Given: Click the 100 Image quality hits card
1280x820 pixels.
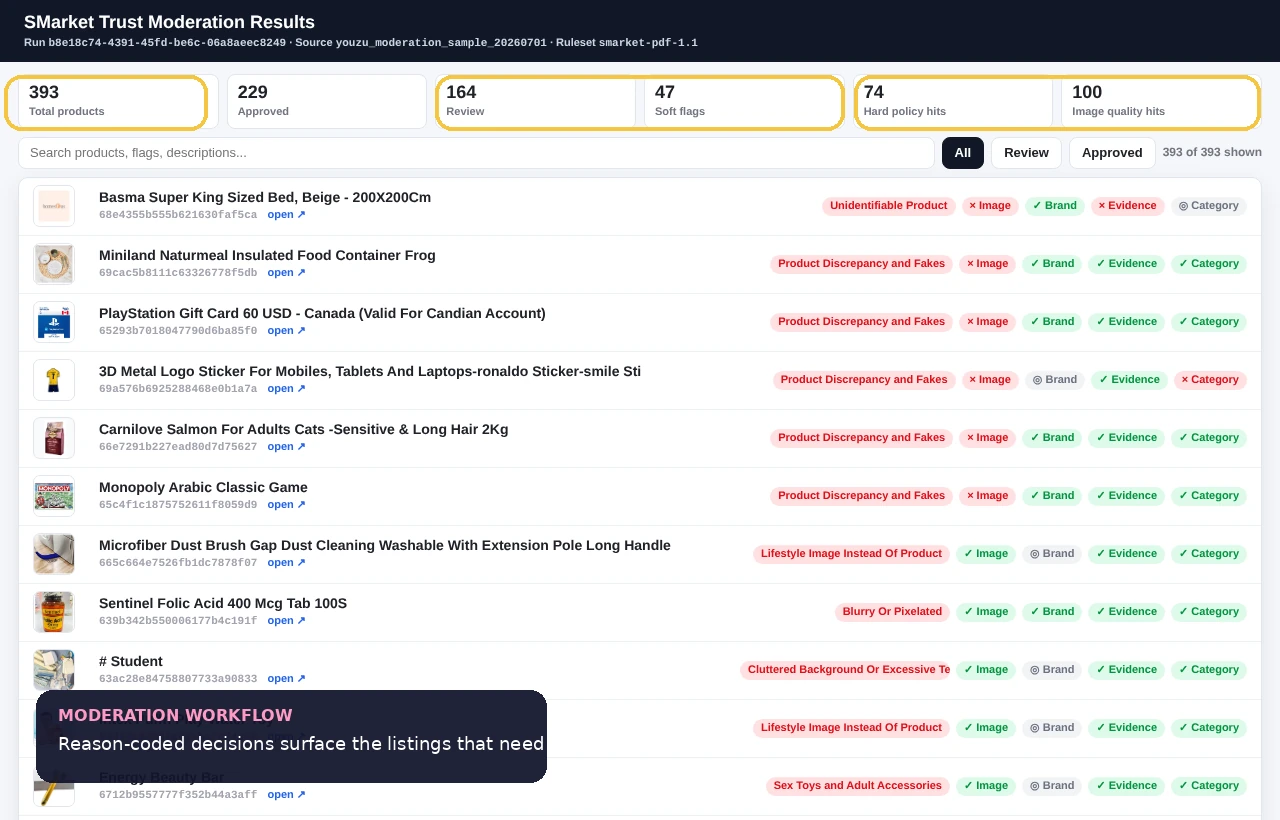Looking at the screenshot, I should pyautogui.click(x=1161, y=102).
